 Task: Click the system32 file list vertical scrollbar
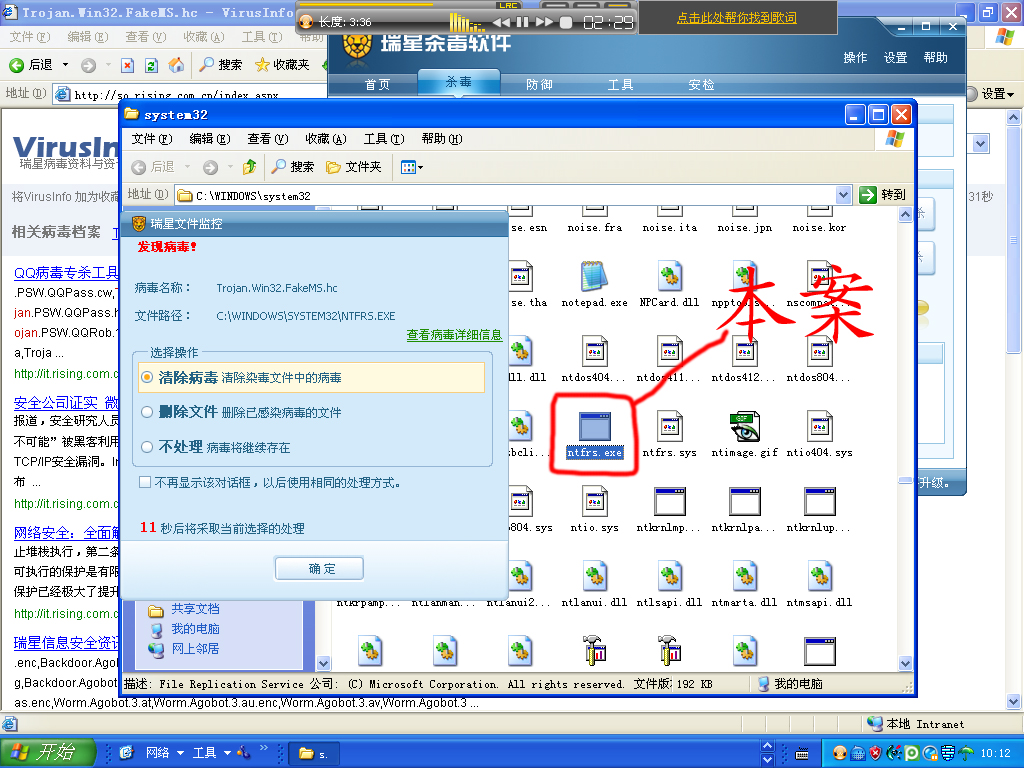pos(905,438)
